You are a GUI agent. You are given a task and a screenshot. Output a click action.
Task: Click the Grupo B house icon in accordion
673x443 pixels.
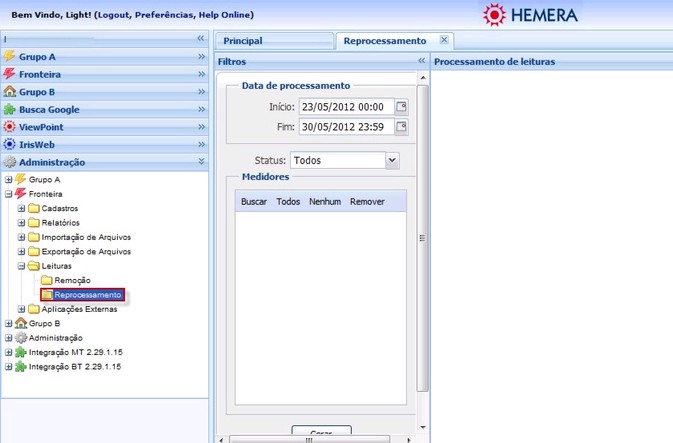coord(10,92)
